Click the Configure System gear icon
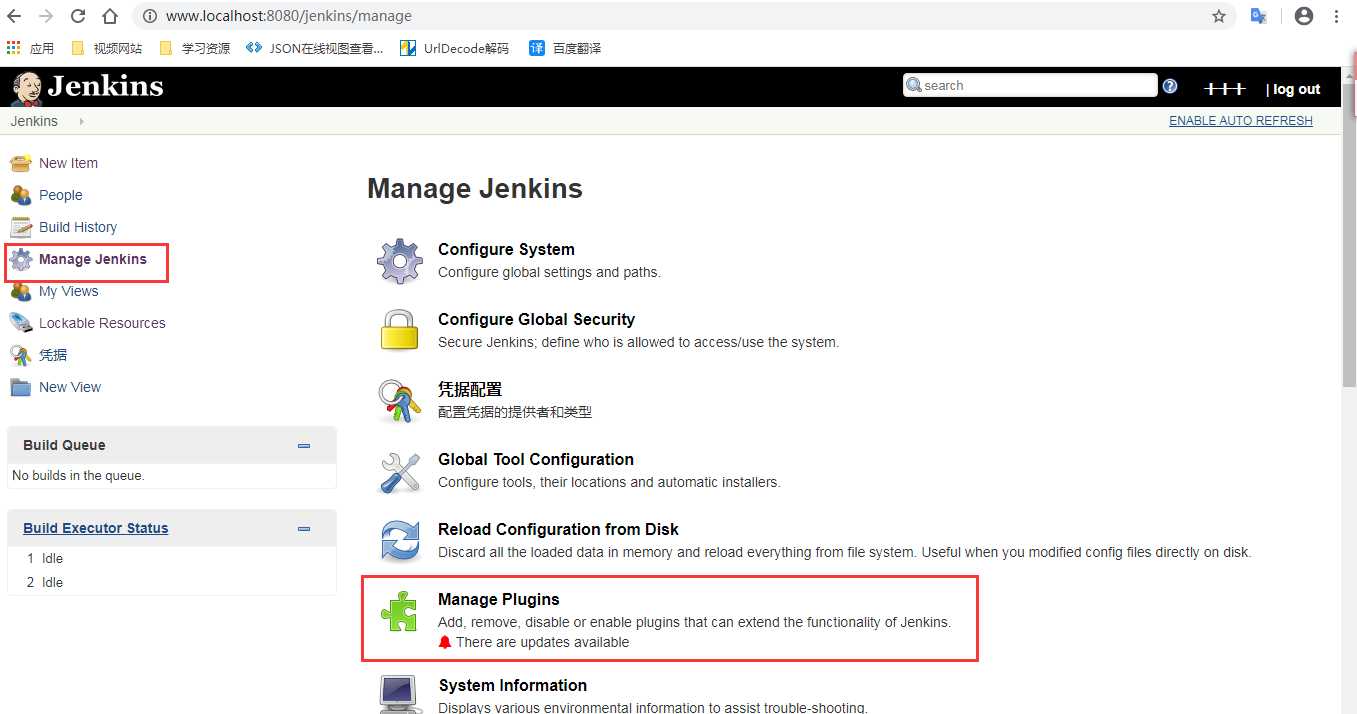 pos(400,261)
